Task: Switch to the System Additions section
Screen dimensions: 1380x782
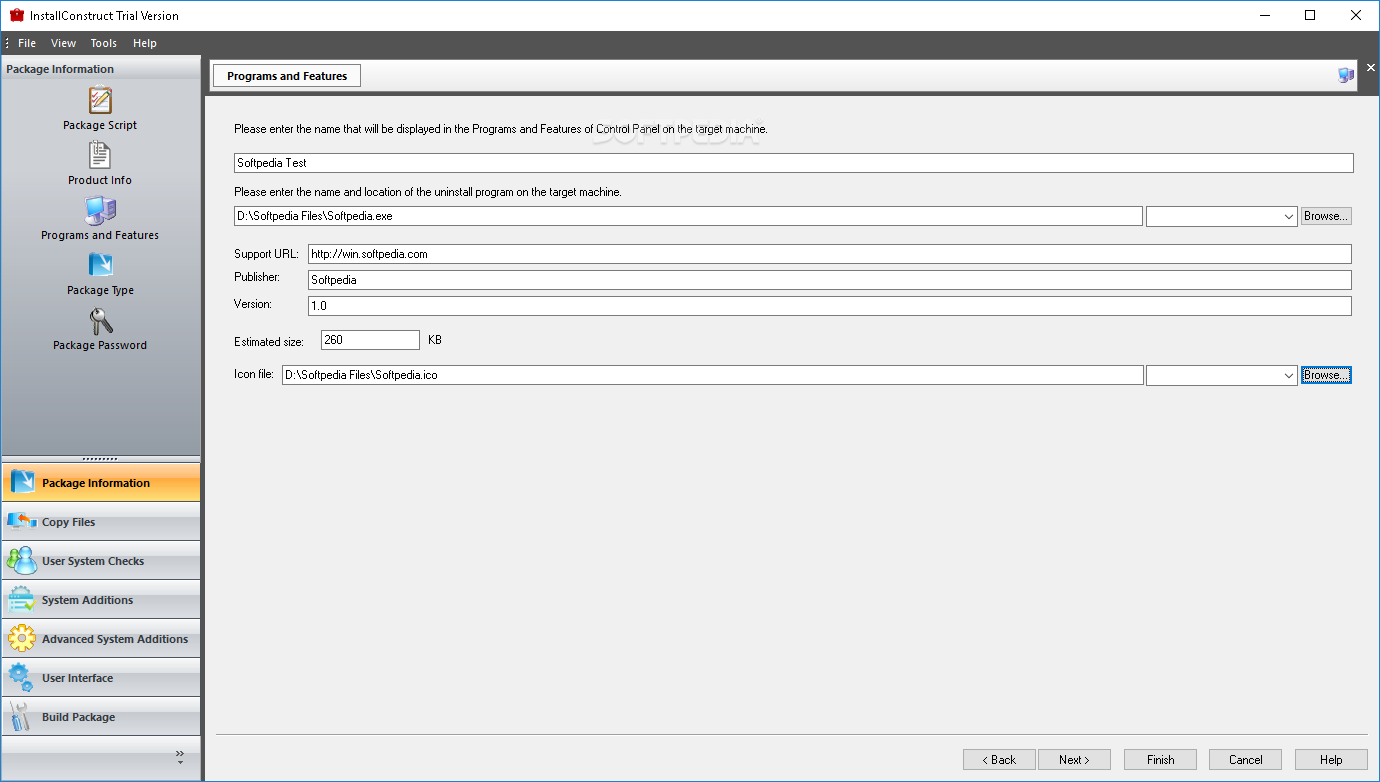Action: 100,600
